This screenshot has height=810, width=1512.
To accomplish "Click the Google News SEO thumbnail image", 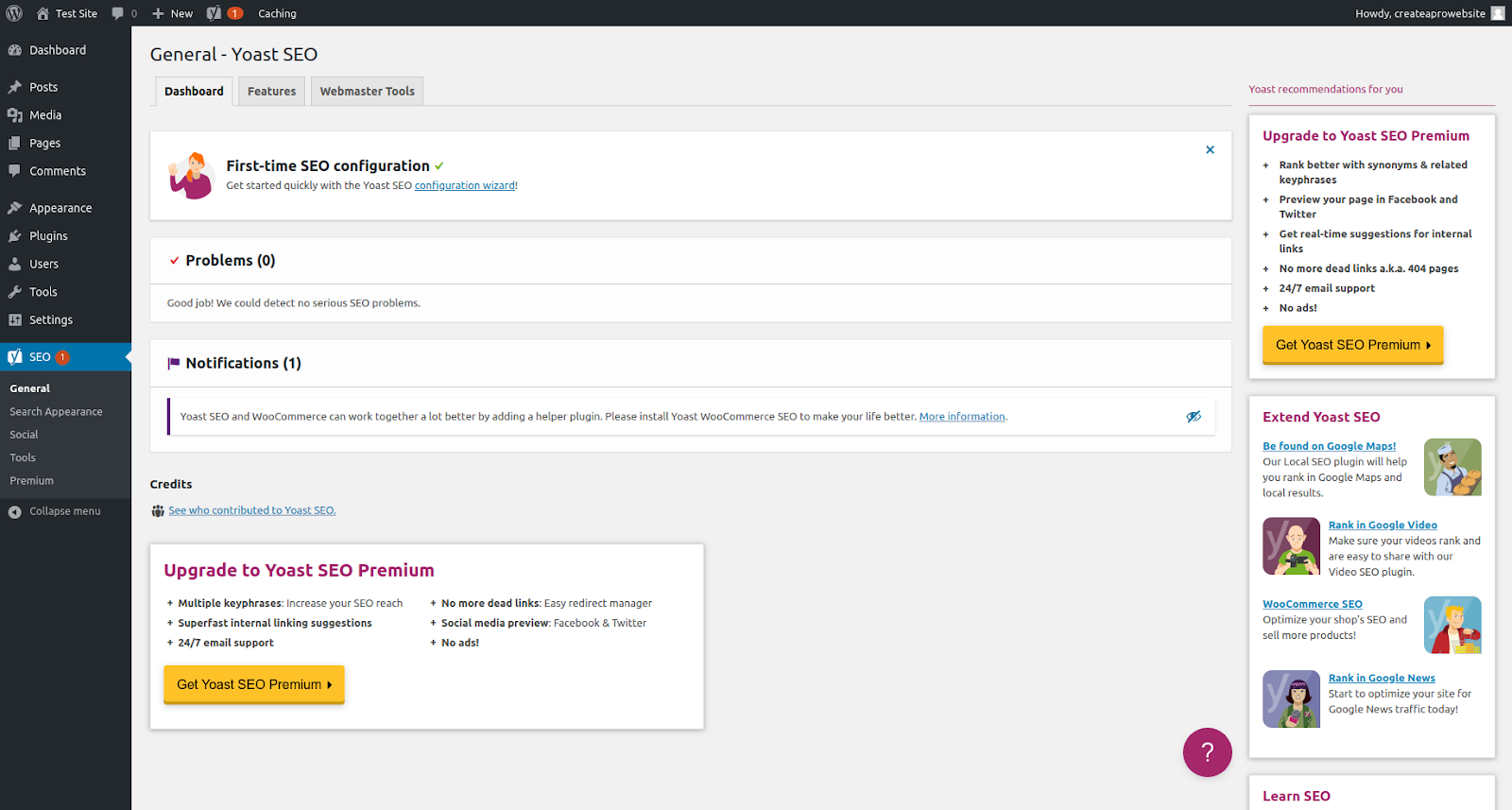I will pyautogui.click(x=1292, y=699).
